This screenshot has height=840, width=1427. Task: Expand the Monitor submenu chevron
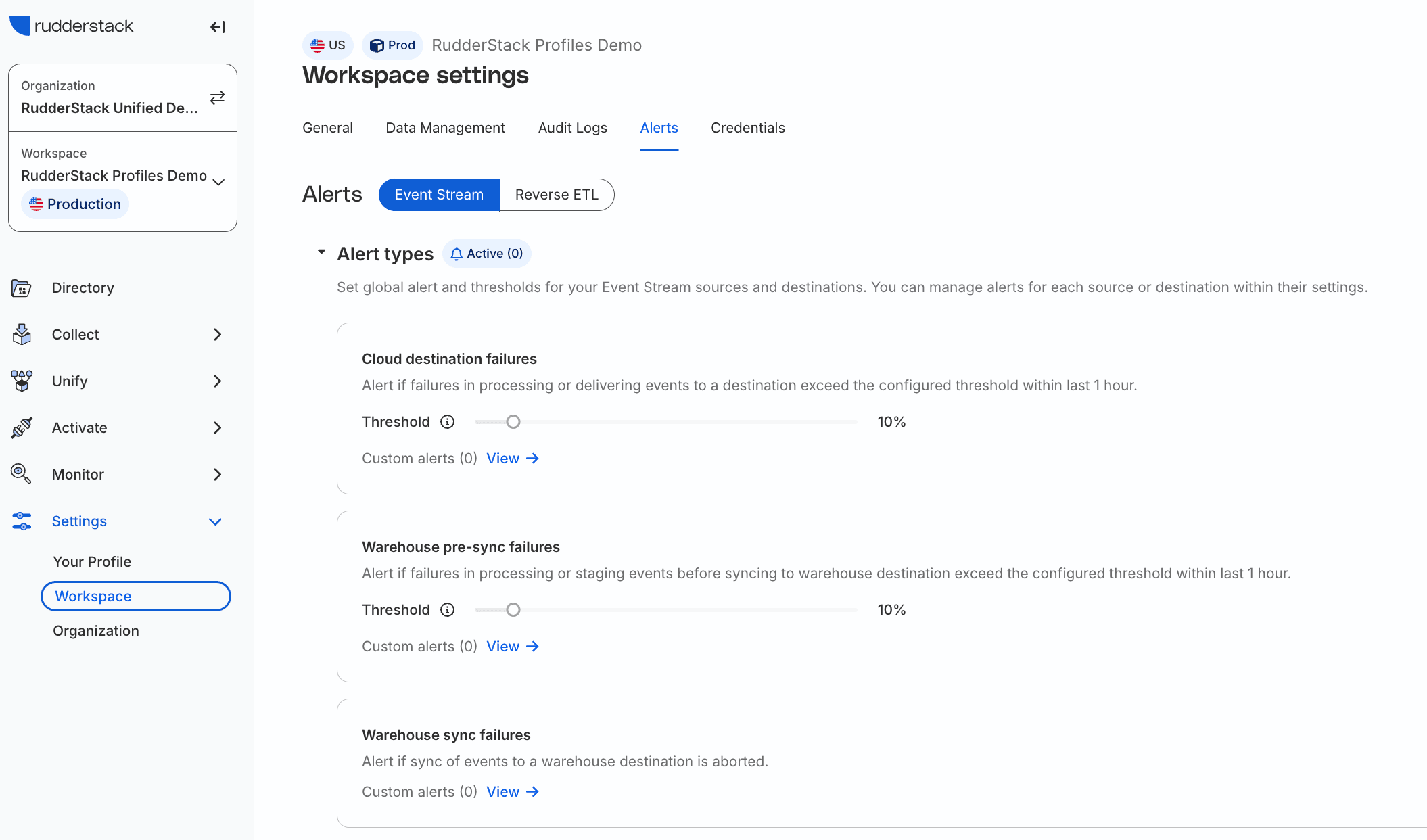pyautogui.click(x=217, y=475)
